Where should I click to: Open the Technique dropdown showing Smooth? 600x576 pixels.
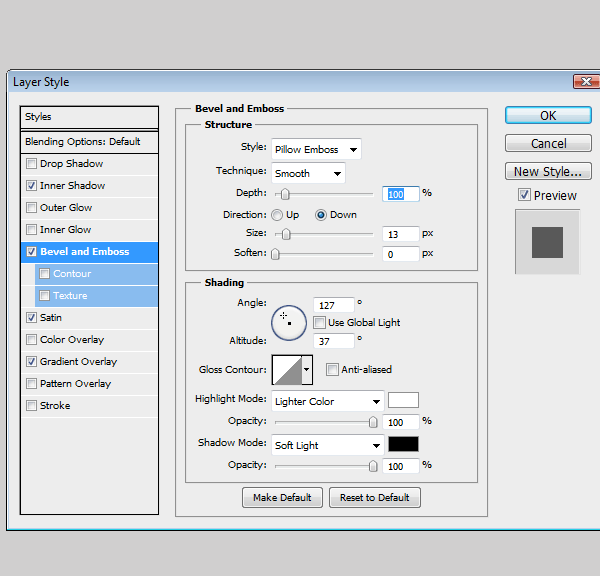coord(308,173)
